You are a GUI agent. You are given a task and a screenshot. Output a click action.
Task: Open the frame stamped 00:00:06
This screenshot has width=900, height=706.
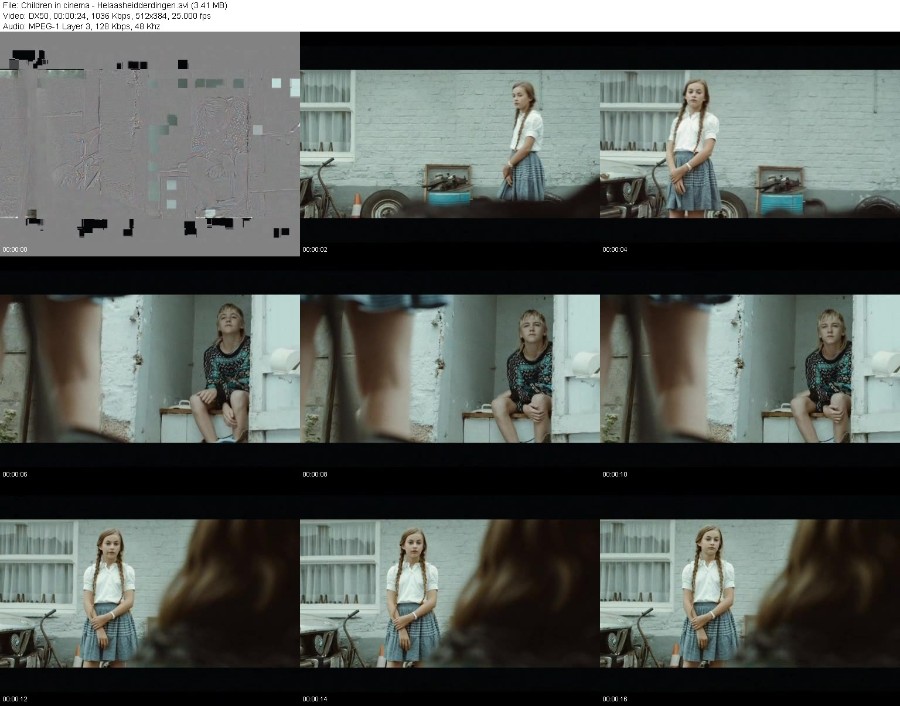click(150, 369)
